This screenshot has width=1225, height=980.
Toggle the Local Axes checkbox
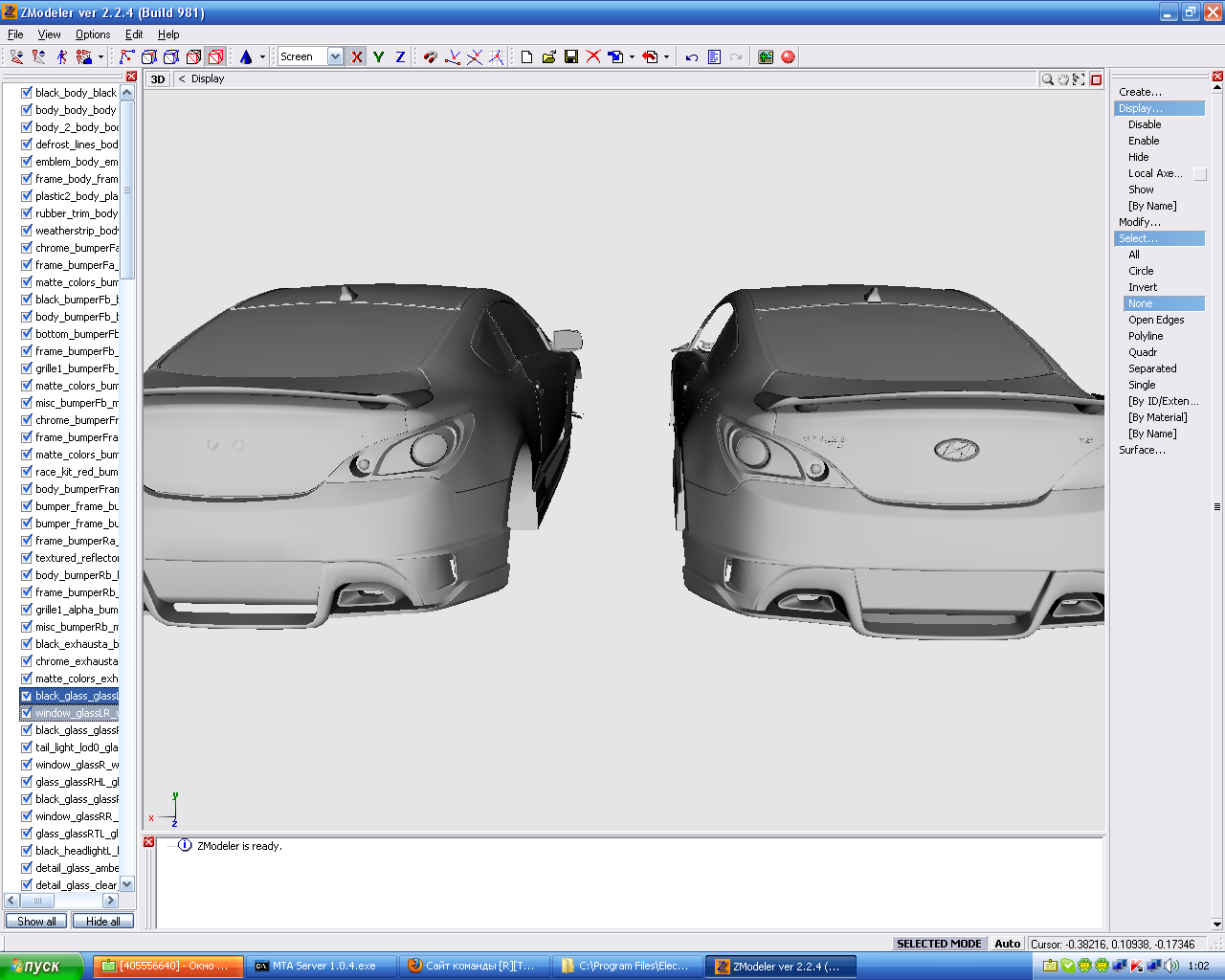click(1200, 174)
